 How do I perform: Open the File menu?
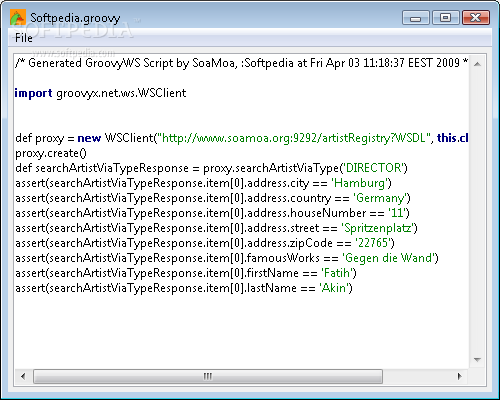tap(24, 38)
